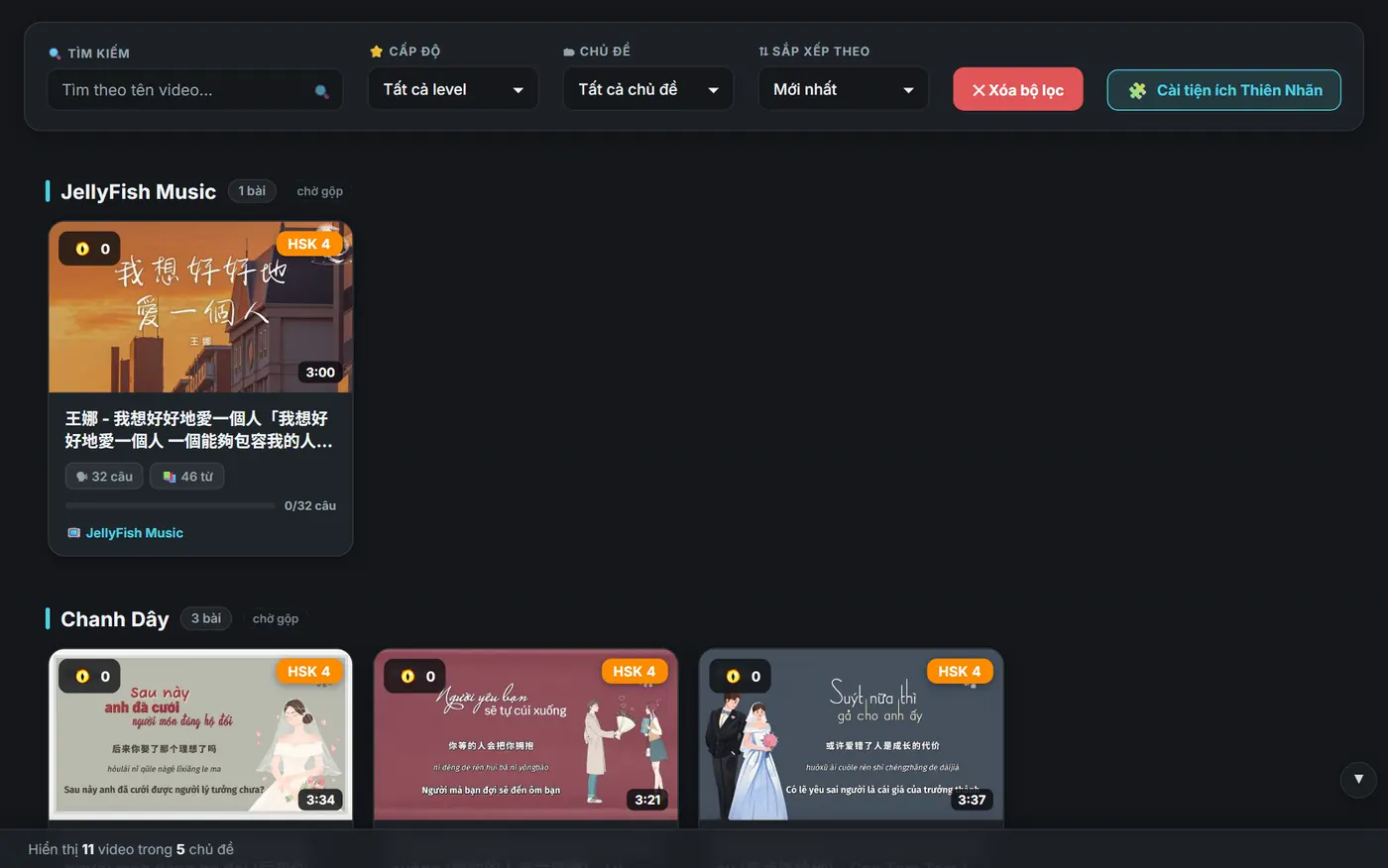
Task: Open the 'Mới nhất' sort dropdown
Action: (x=844, y=89)
